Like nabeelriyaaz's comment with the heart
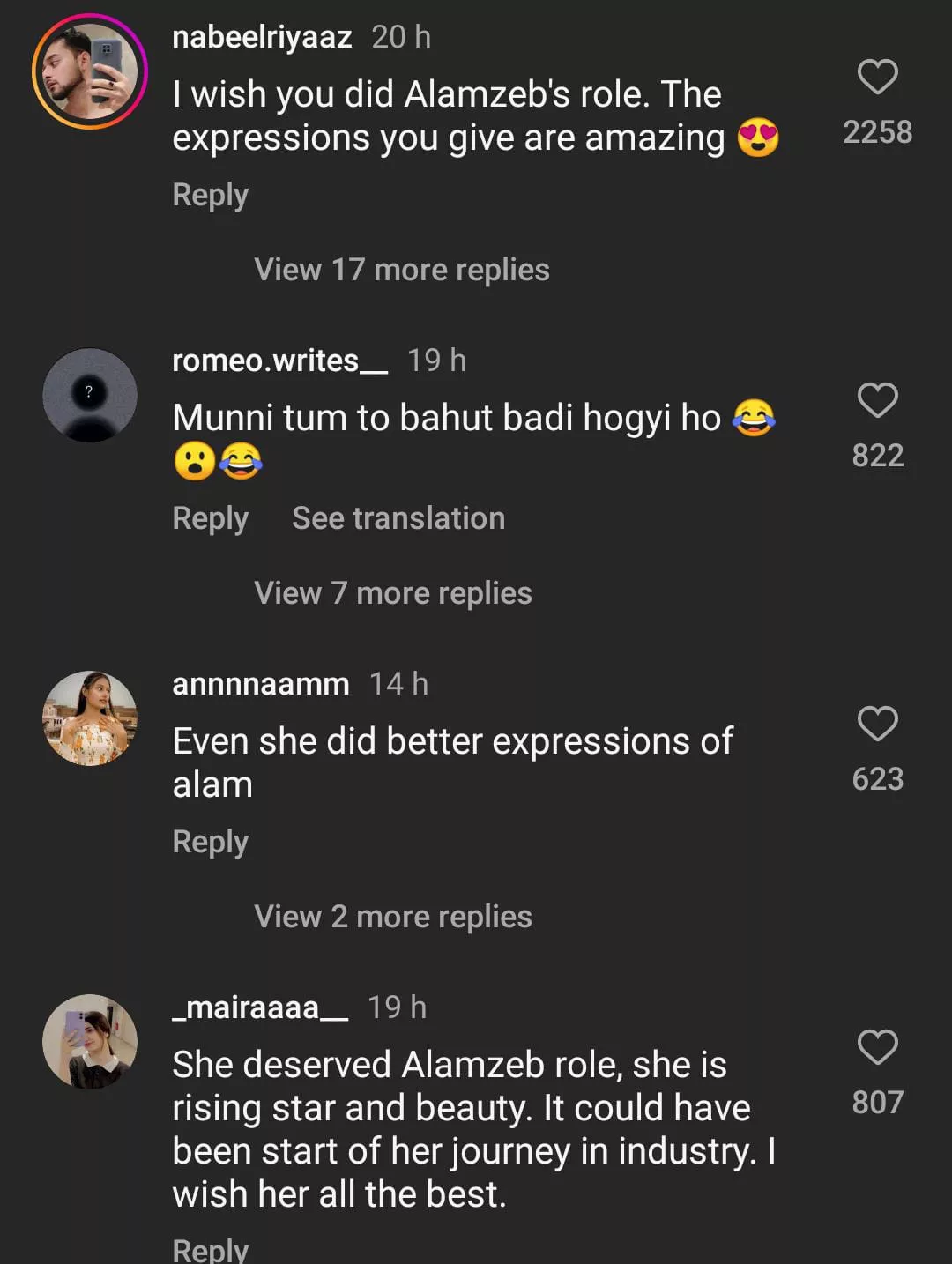The width and height of the screenshot is (952, 1264). (877, 78)
